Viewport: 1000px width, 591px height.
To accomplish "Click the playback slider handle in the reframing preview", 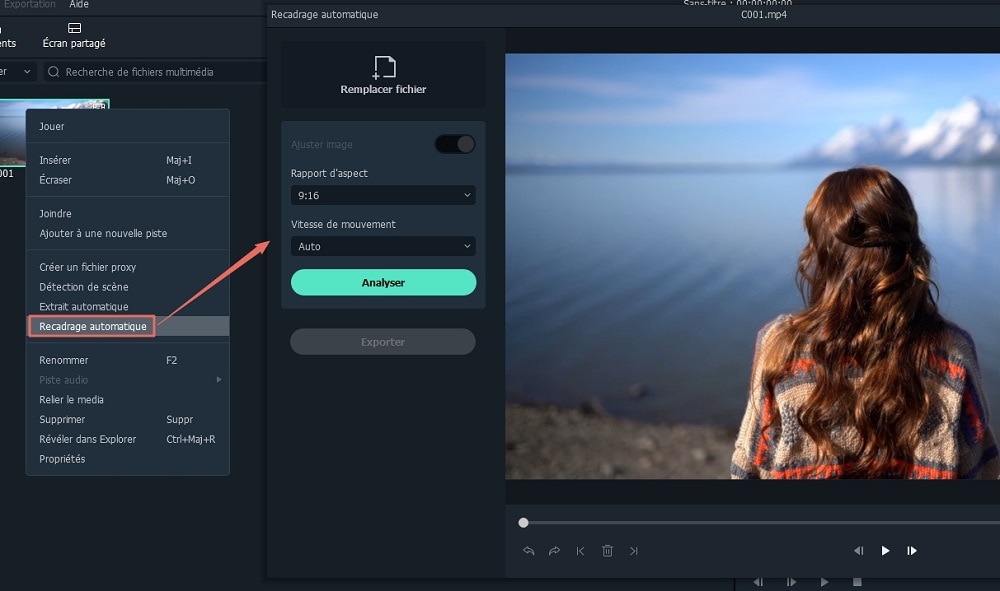I will click(524, 523).
